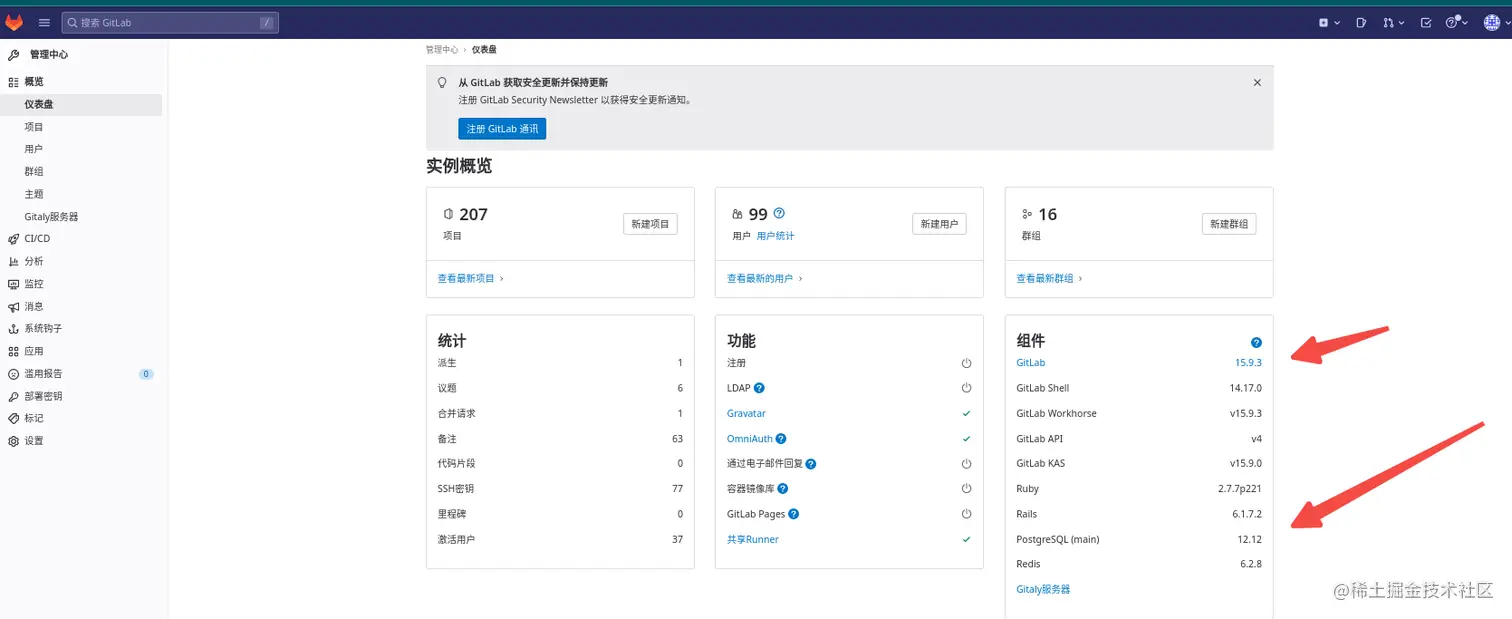
Task: Open 查看最新的用户 link
Action: (x=764, y=278)
